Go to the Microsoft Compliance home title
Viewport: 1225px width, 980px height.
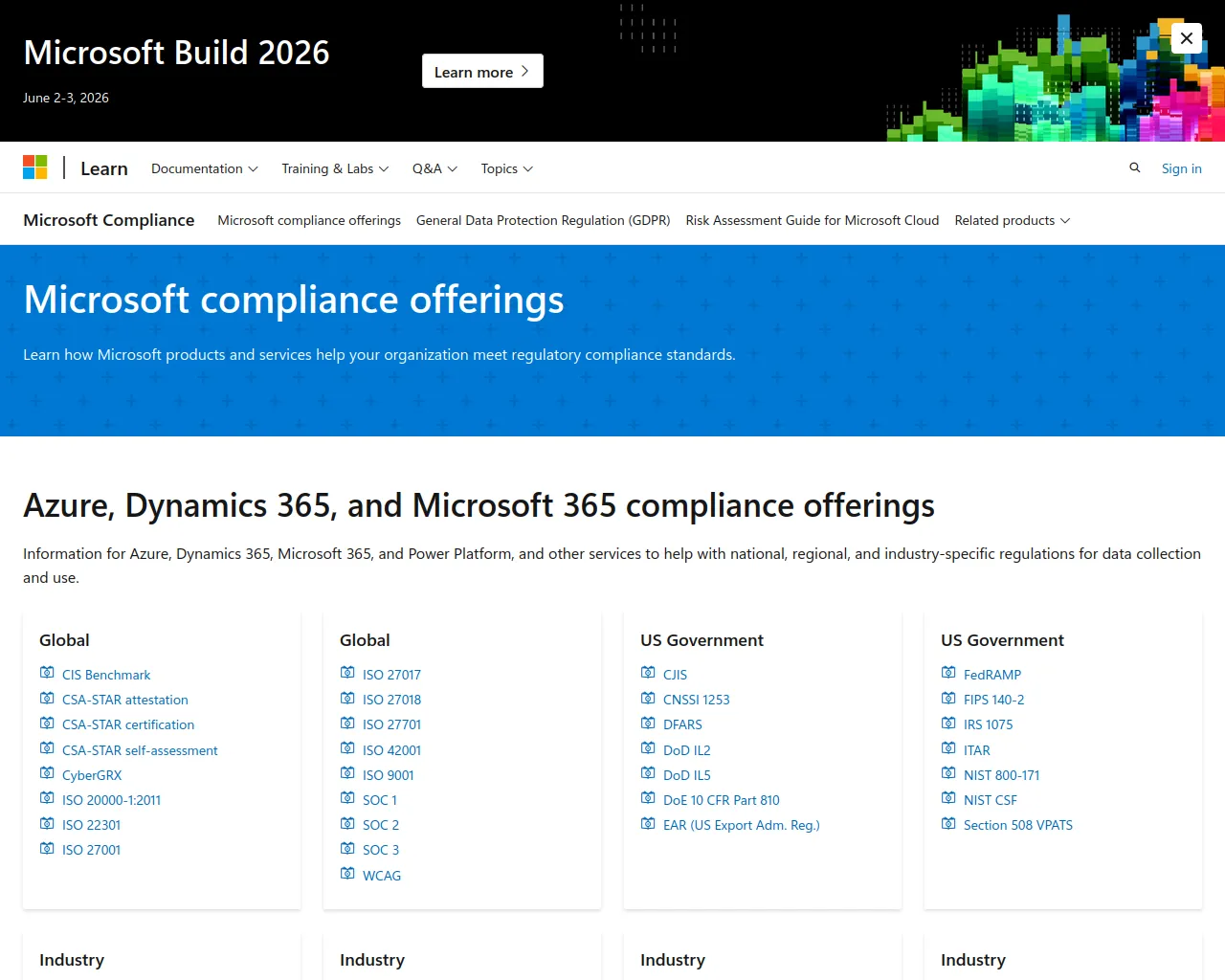pyautogui.click(x=109, y=220)
